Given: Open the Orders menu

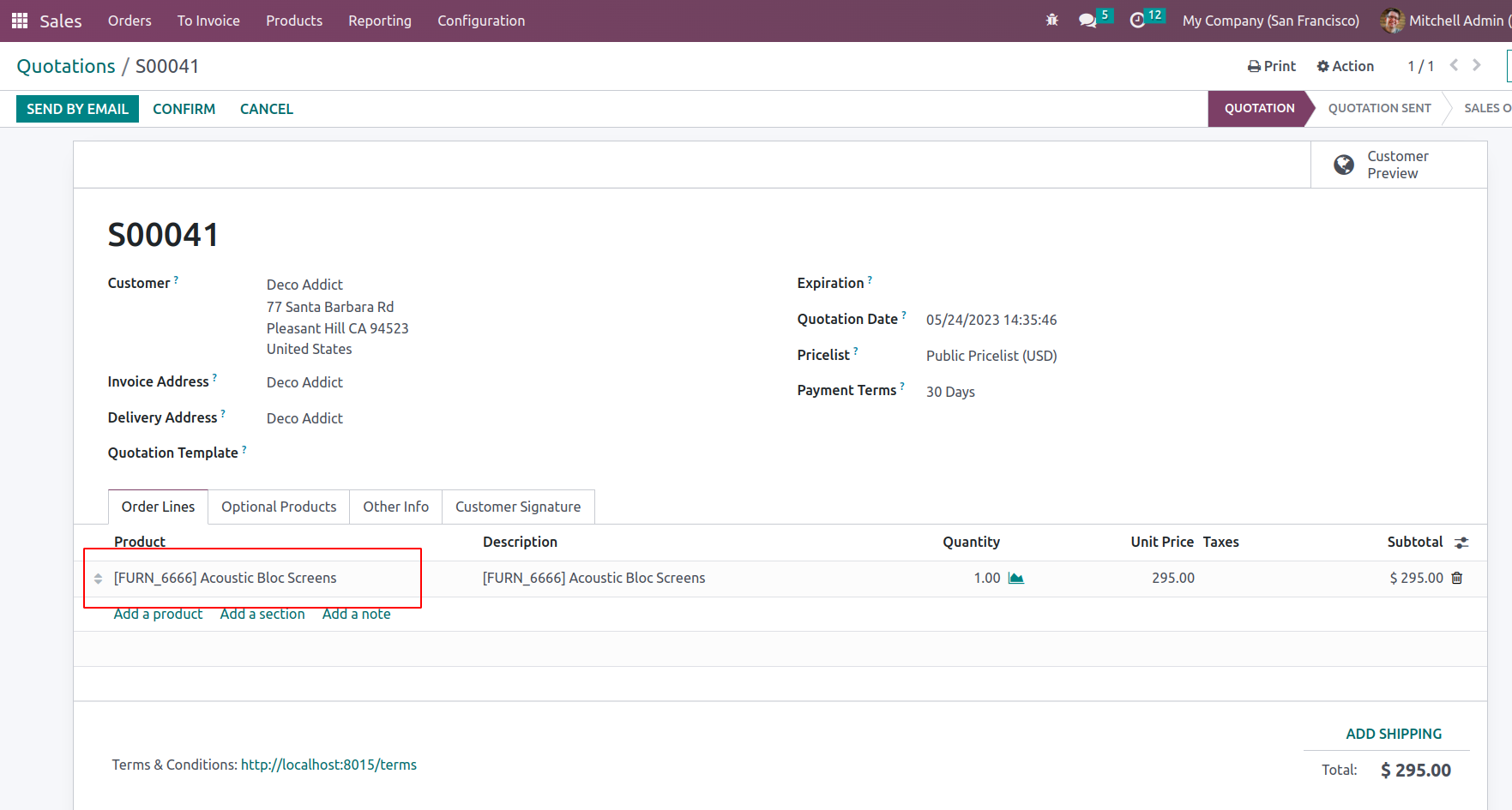Looking at the screenshot, I should 130,21.
